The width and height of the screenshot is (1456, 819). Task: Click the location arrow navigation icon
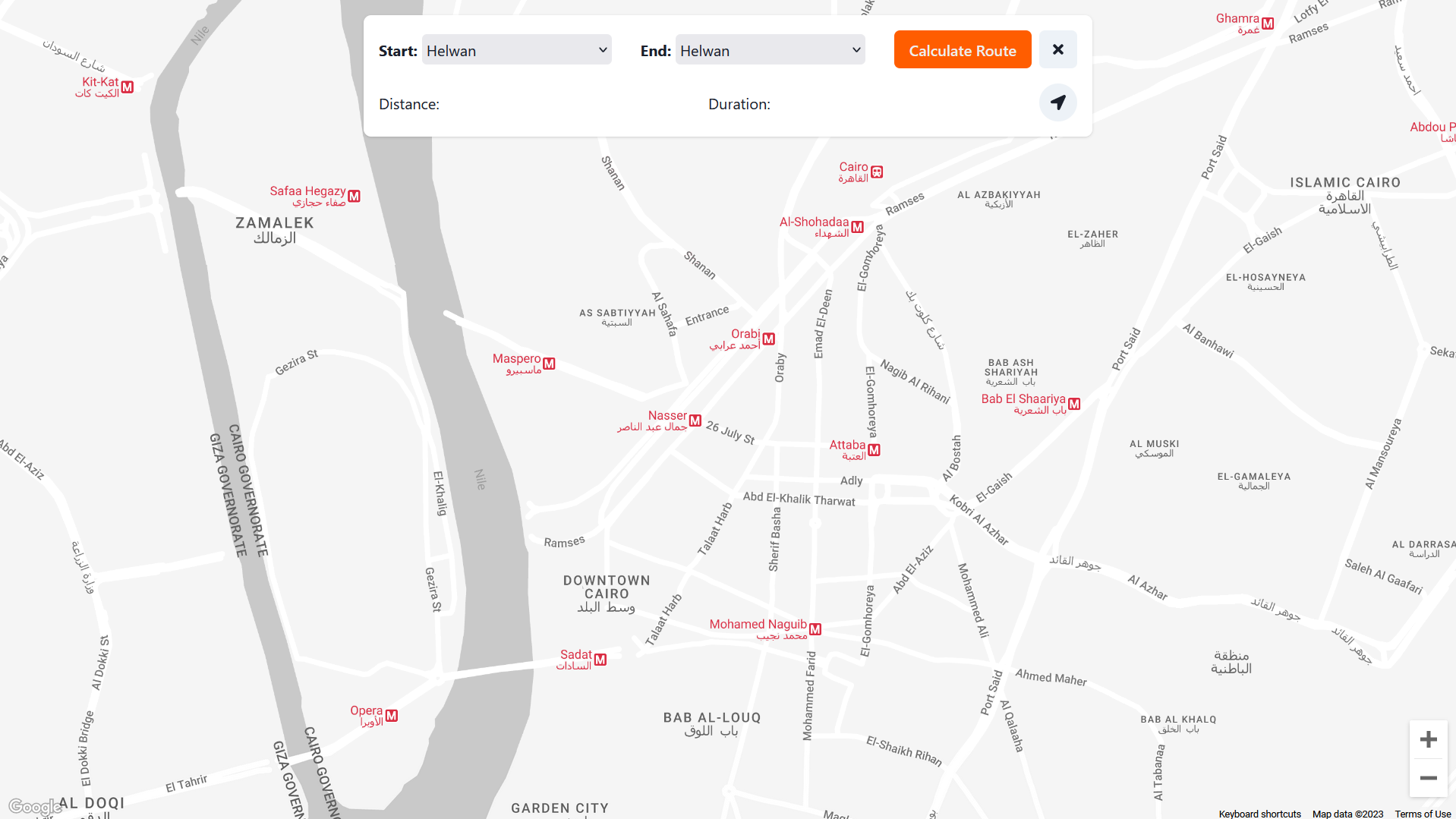(1057, 102)
